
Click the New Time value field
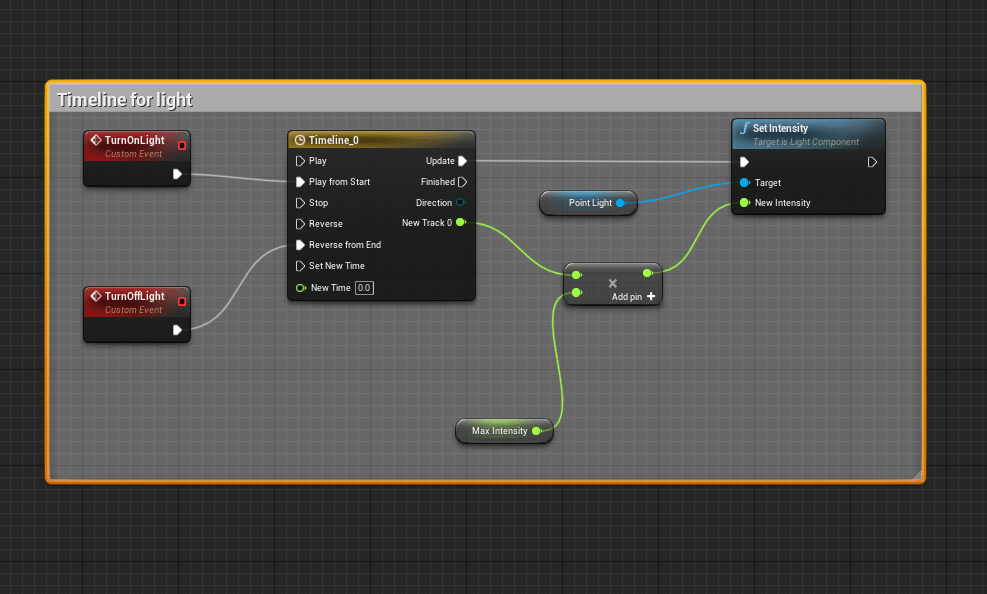[365, 288]
